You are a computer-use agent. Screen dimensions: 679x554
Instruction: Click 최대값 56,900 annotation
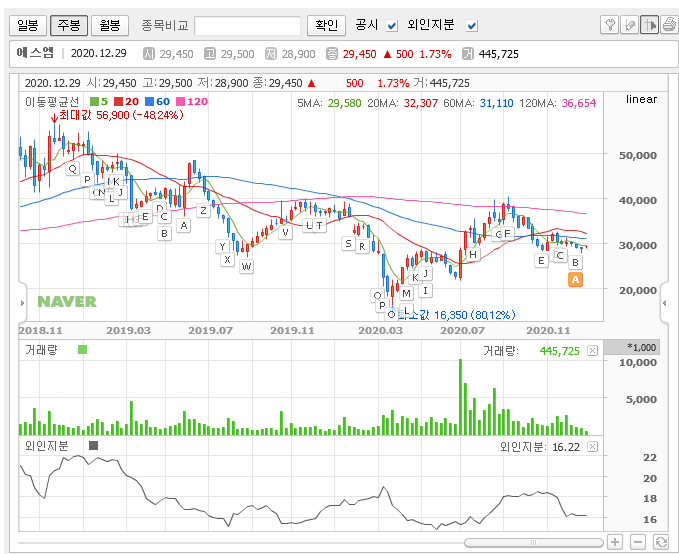pos(121,115)
